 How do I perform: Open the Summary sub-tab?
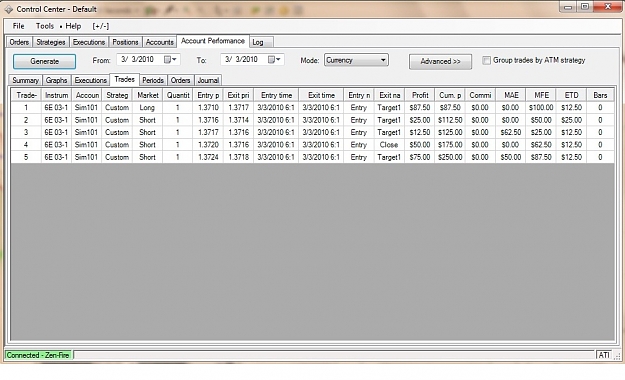pos(26,80)
